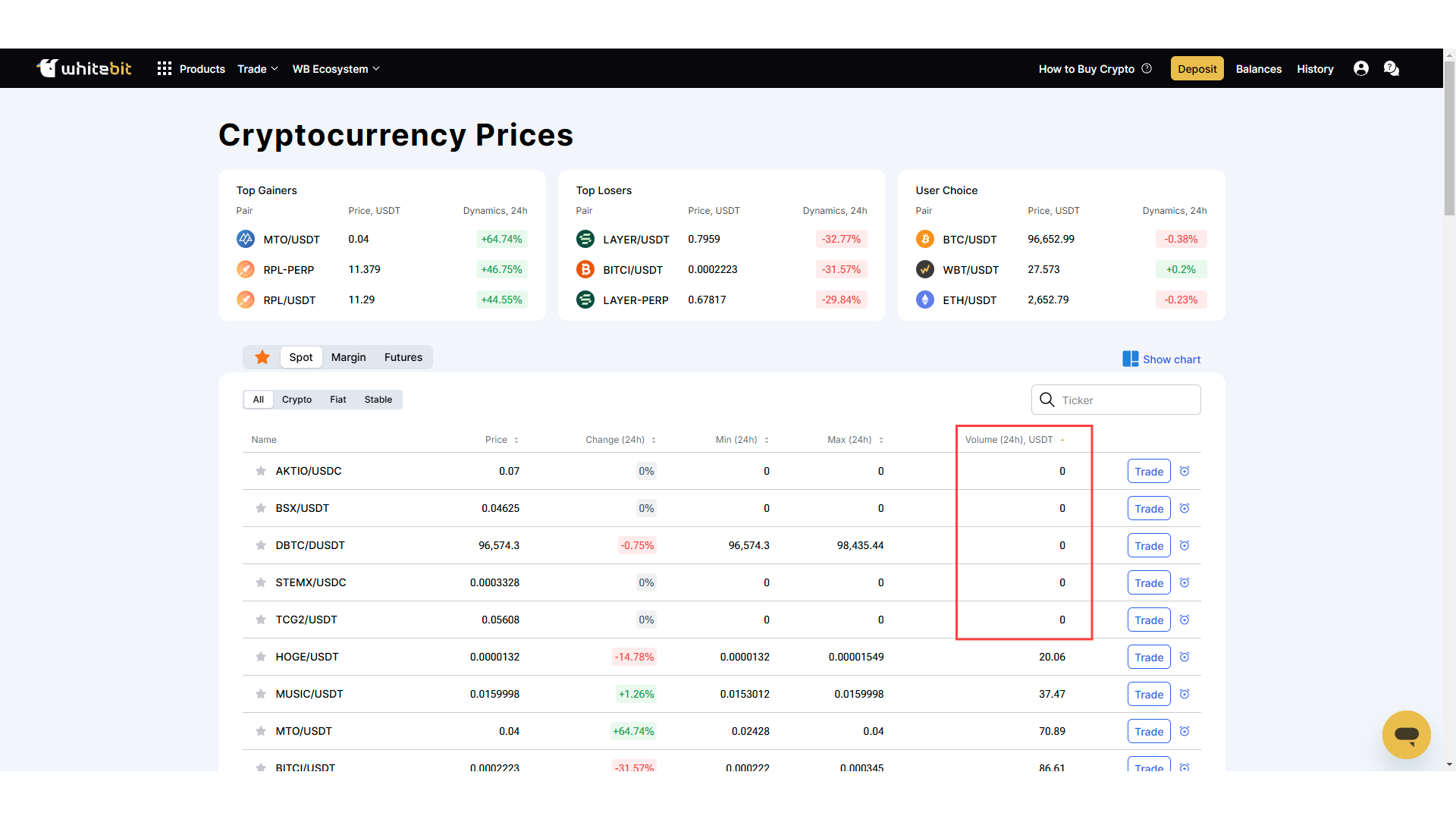Click the WBT/USDT coin icon
This screenshot has width=1456, height=819.
tap(925, 269)
